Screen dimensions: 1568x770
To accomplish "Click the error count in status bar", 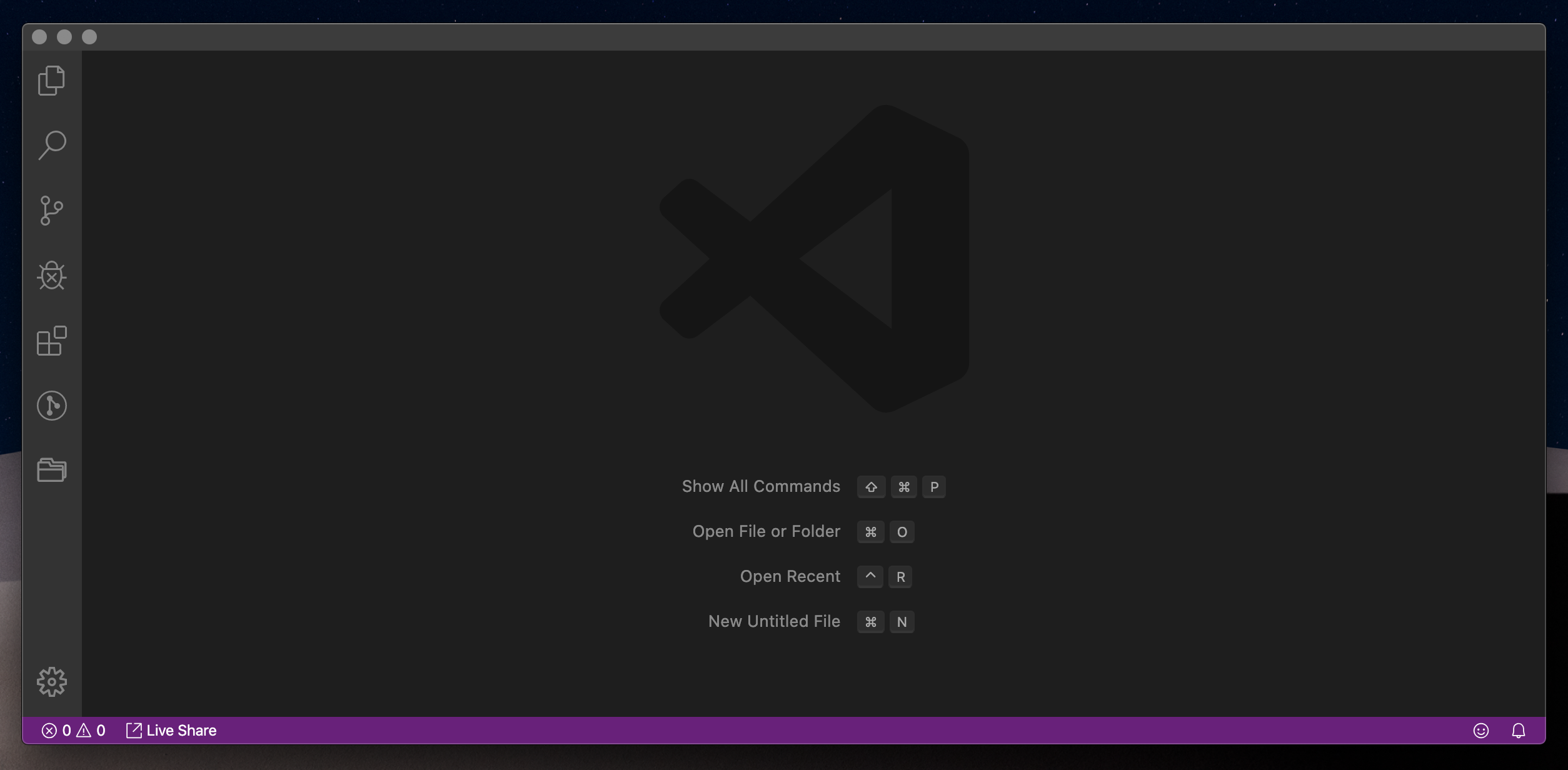I will point(57,731).
